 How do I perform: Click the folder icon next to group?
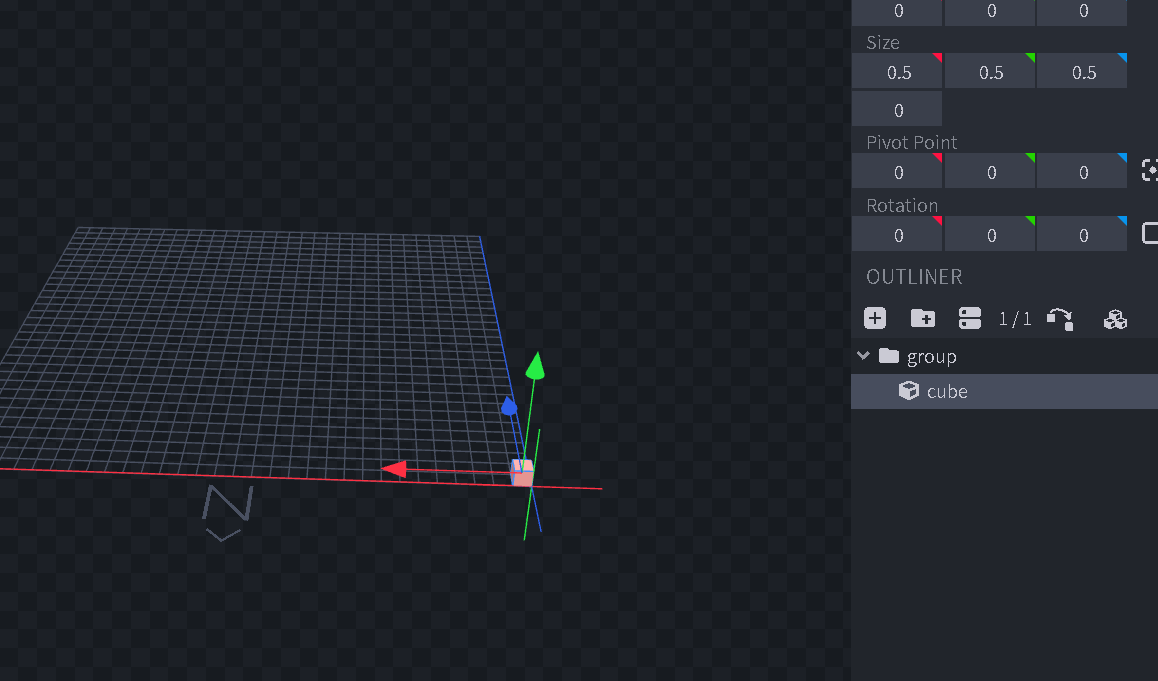(x=889, y=355)
